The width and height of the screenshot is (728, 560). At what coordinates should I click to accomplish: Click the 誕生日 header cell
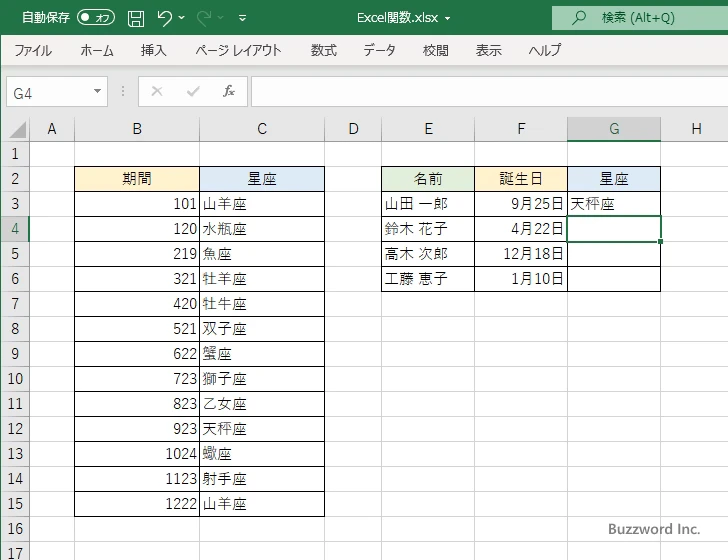(x=521, y=179)
